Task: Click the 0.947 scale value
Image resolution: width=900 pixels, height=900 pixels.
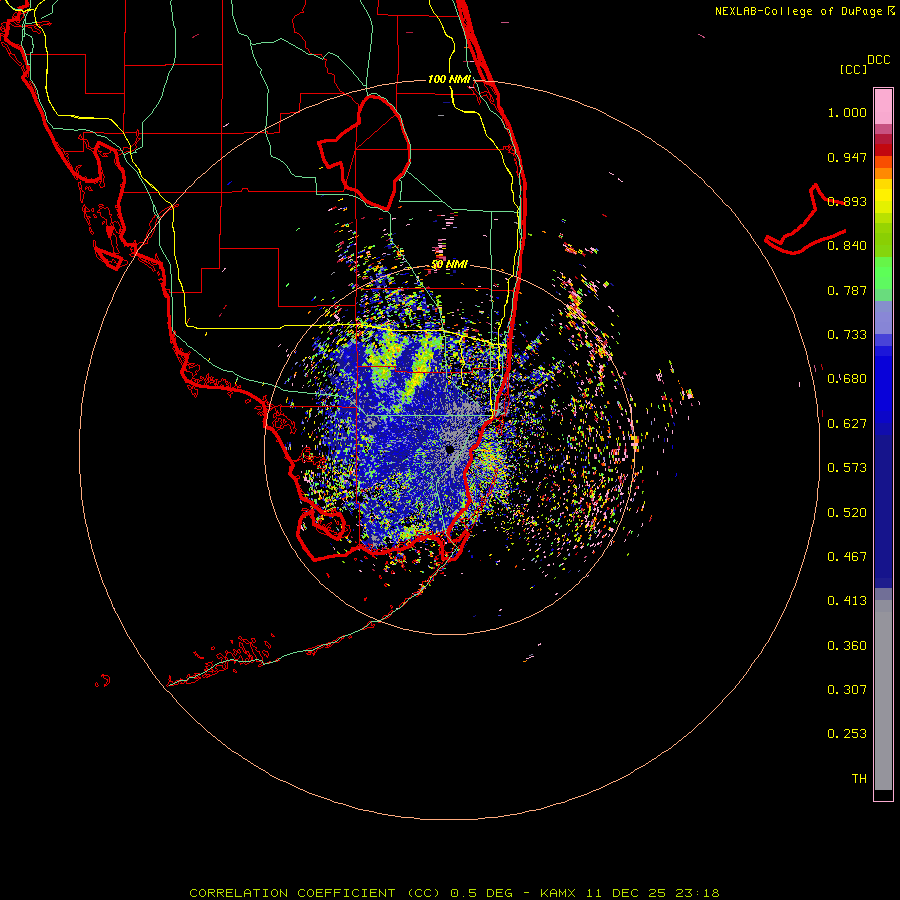Action: pos(847,157)
